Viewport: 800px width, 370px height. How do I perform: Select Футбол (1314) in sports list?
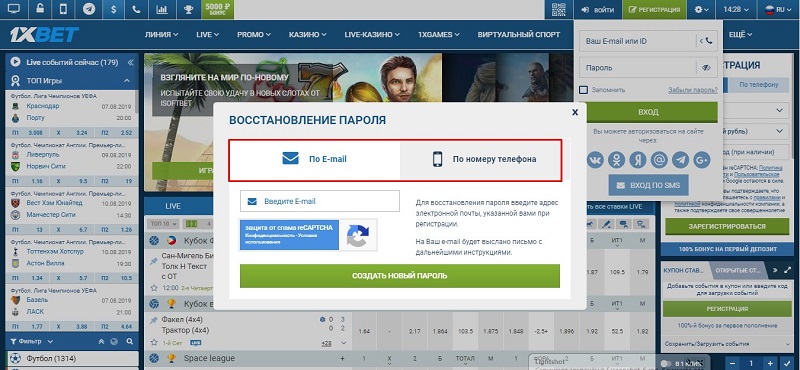pos(72,358)
